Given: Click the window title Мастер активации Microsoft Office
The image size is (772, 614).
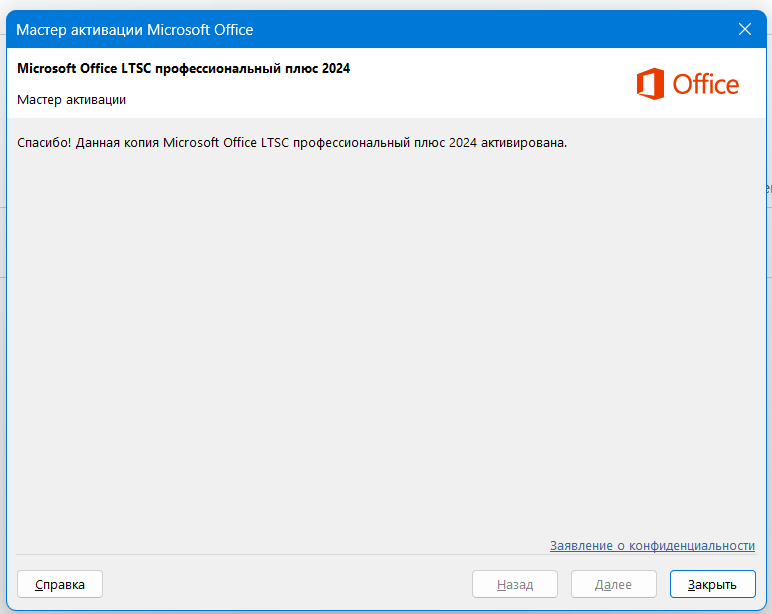Looking at the screenshot, I should (x=134, y=30).
